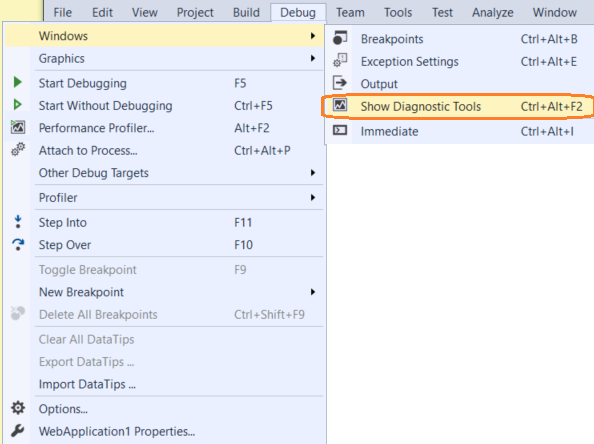
Task: Open the Build menu
Action: pos(246,13)
